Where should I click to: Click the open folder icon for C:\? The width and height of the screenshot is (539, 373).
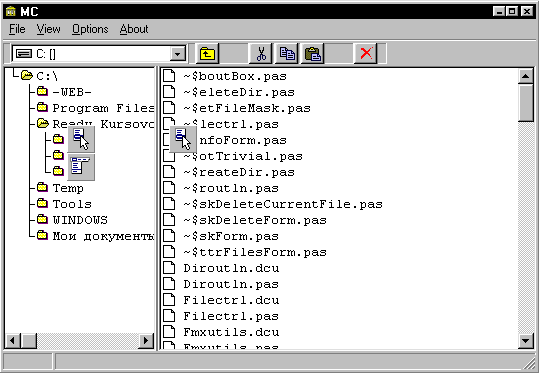point(27,75)
